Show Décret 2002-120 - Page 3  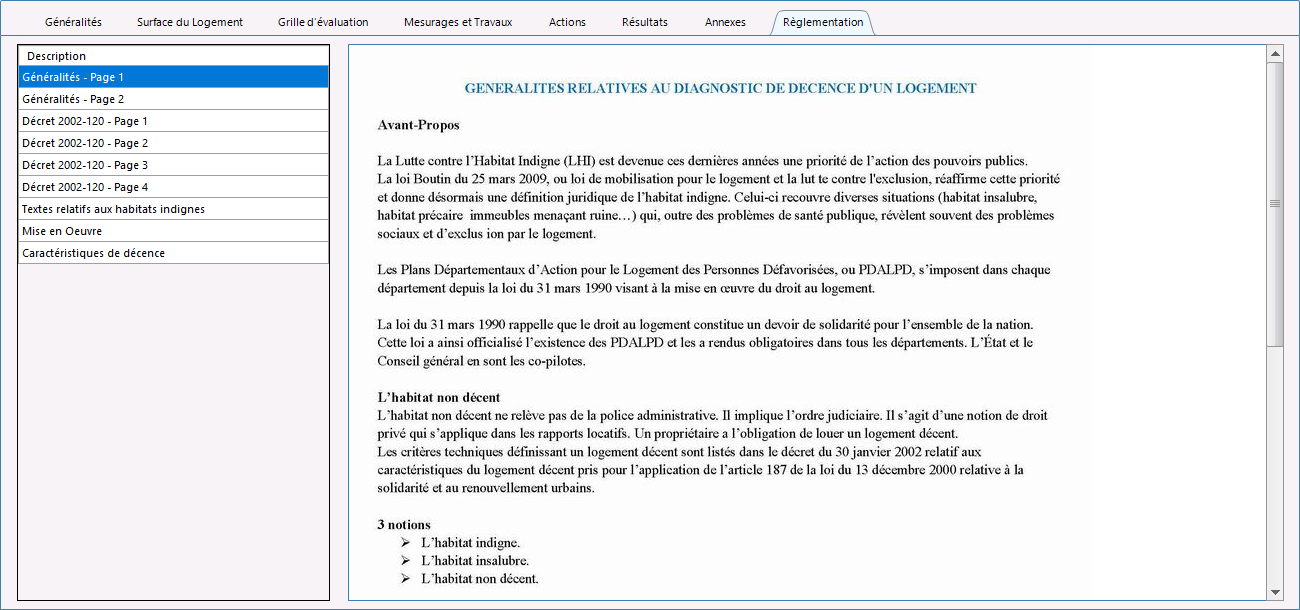pyautogui.click(x=173, y=165)
